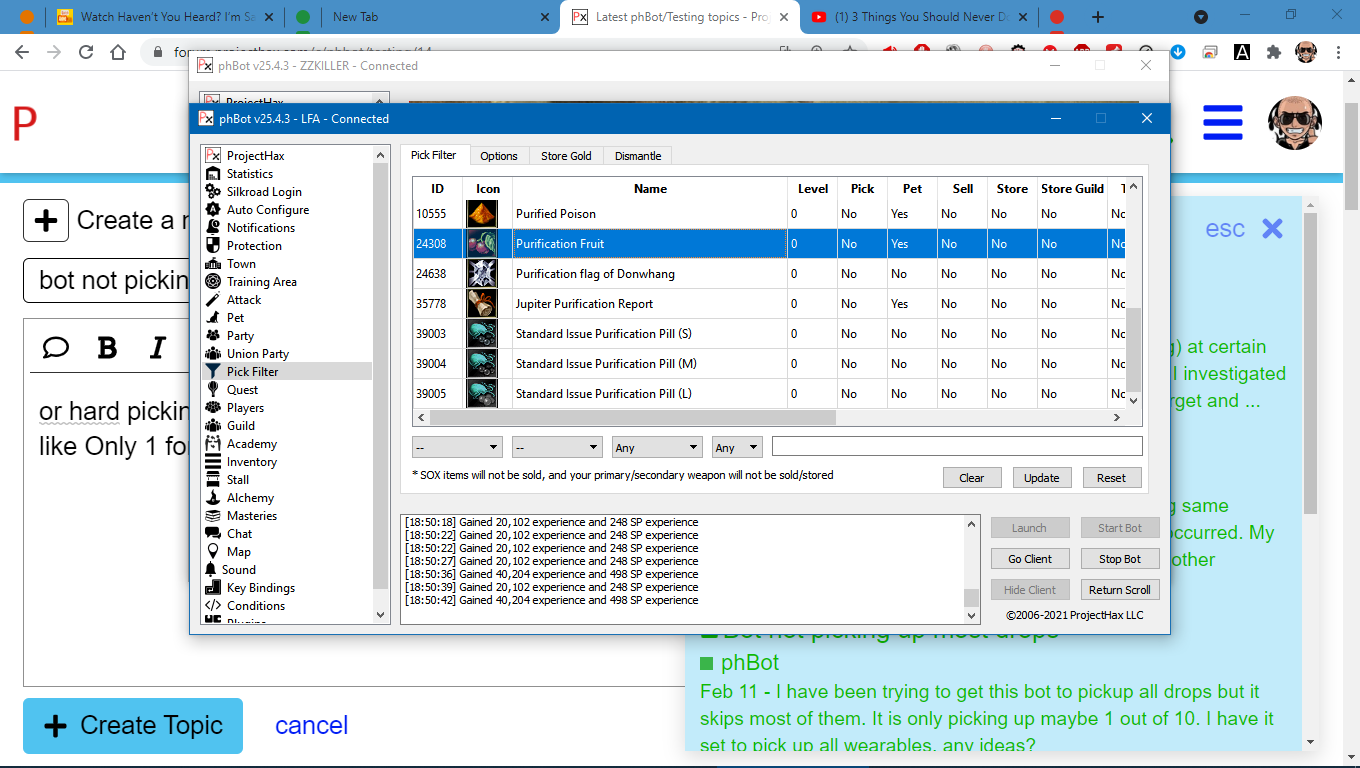Open the wider 'Any' filter dropdown
This screenshot has height=768, width=1360.
point(657,447)
